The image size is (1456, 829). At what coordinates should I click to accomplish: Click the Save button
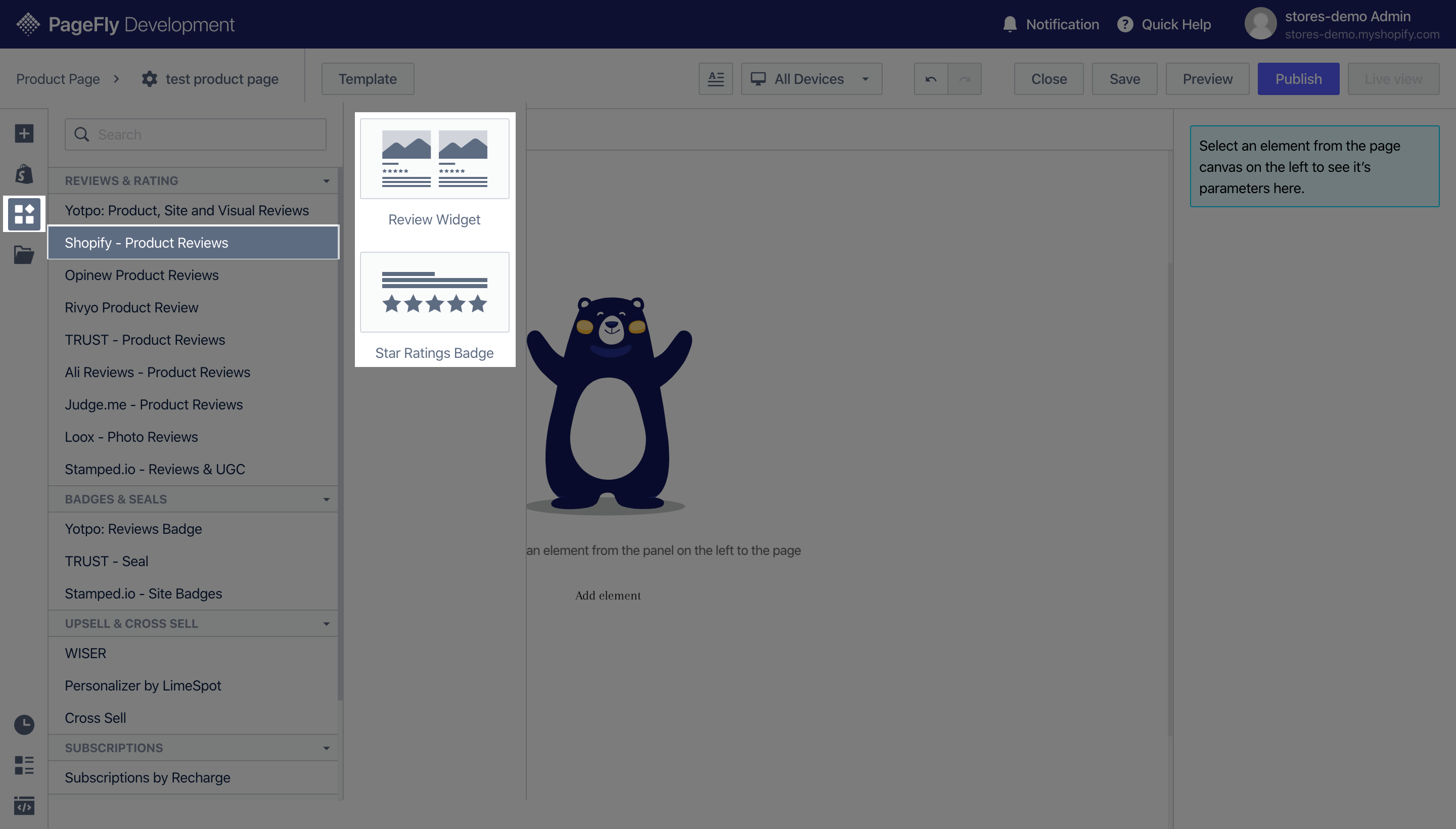pos(1124,78)
